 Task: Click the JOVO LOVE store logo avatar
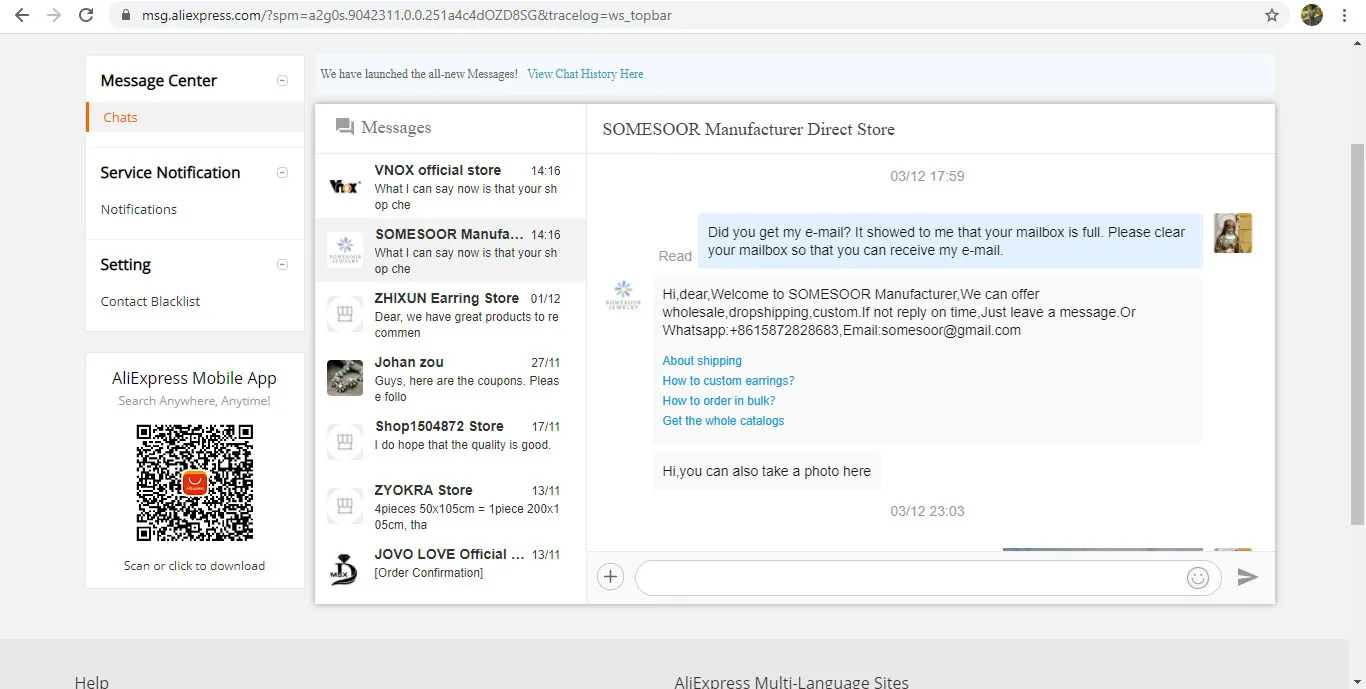click(345, 568)
